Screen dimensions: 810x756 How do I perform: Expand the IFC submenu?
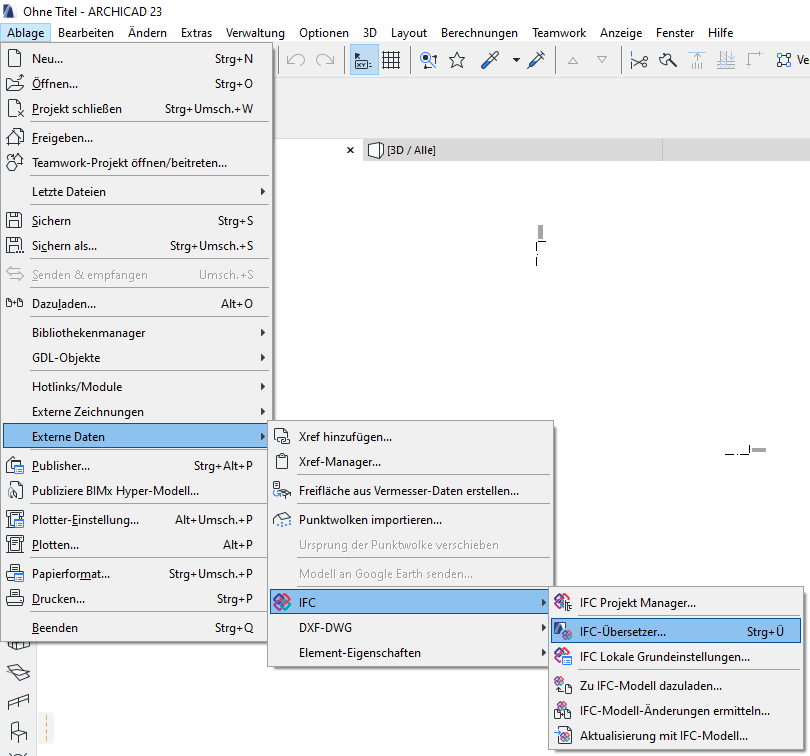(x=410, y=603)
